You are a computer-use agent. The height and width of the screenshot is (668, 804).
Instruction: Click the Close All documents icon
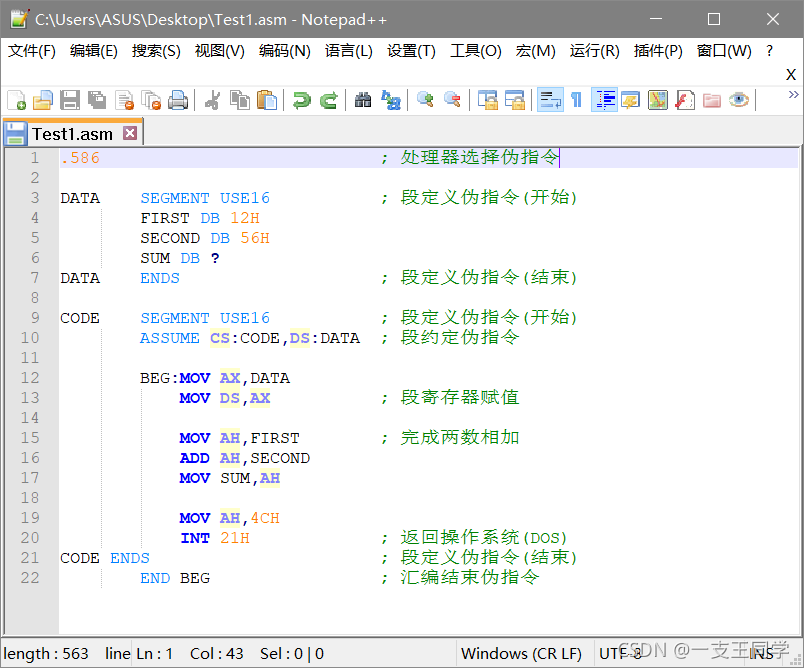[x=151, y=100]
